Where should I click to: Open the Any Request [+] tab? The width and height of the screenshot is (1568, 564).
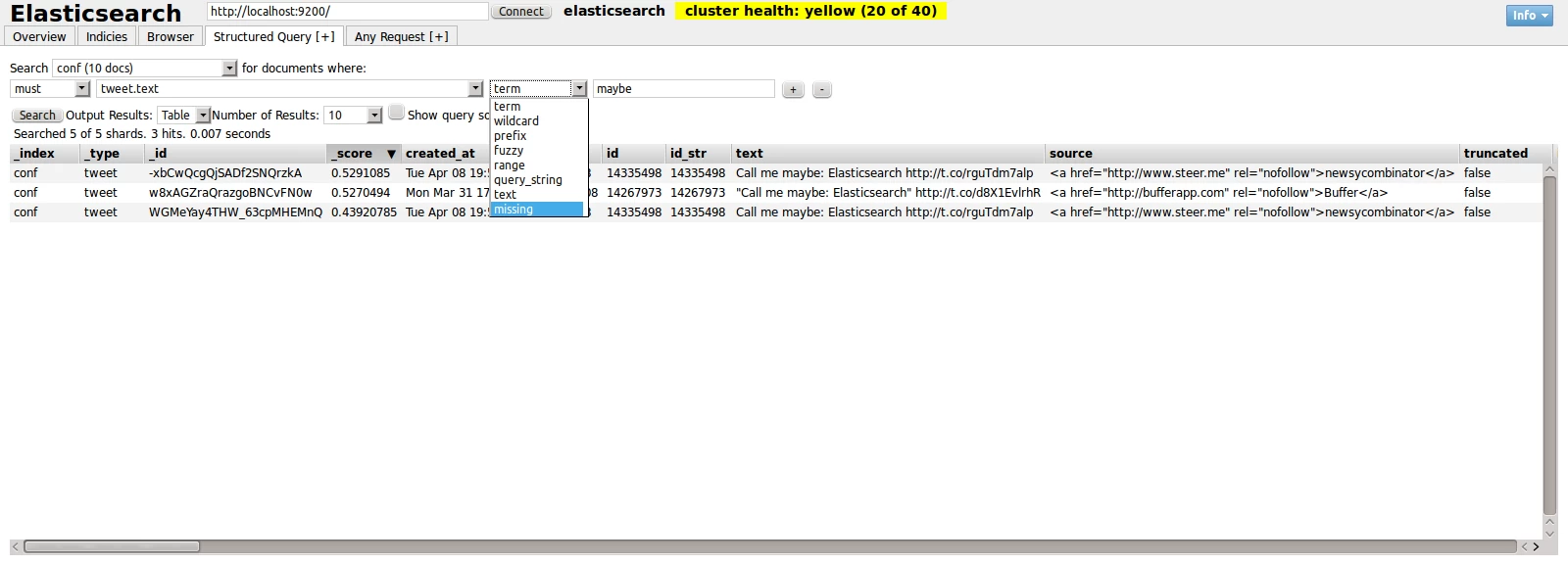pyautogui.click(x=402, y=36)
